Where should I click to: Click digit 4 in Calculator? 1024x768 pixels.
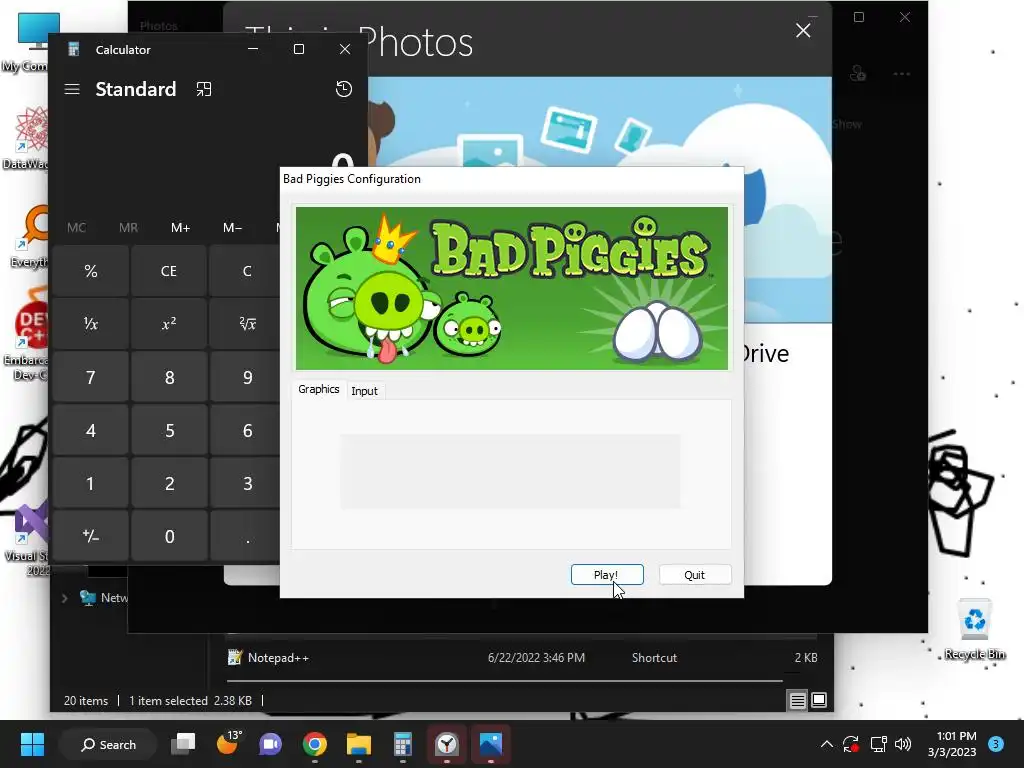click(91, 430)
